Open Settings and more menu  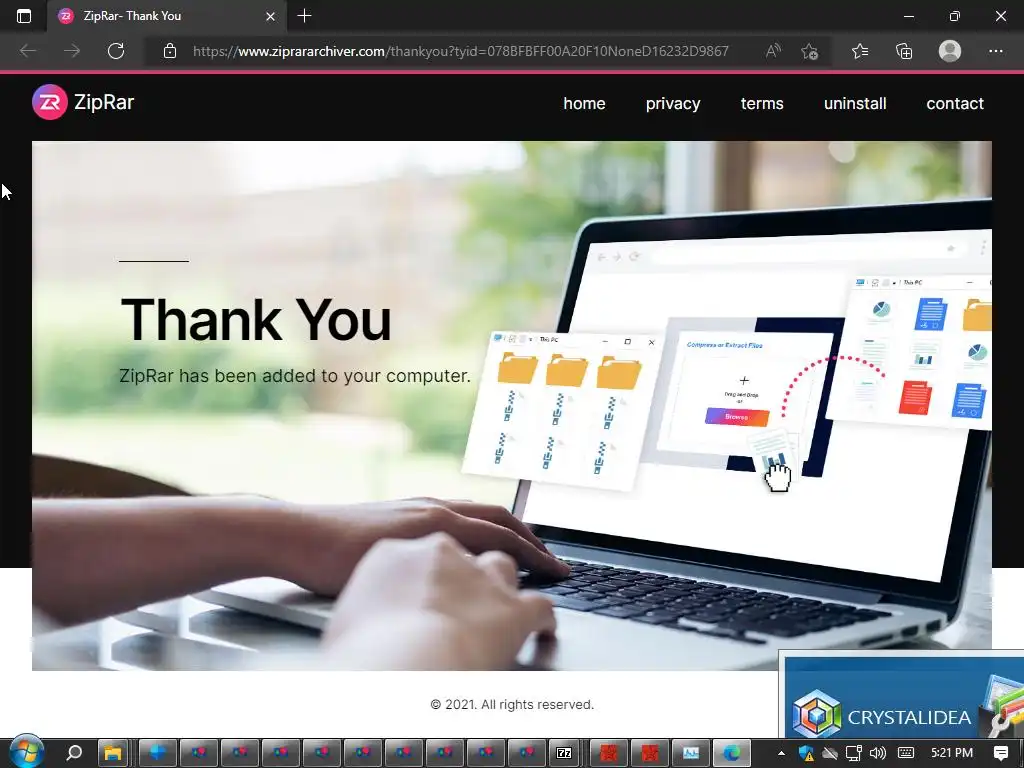click(x=995, y=51)
